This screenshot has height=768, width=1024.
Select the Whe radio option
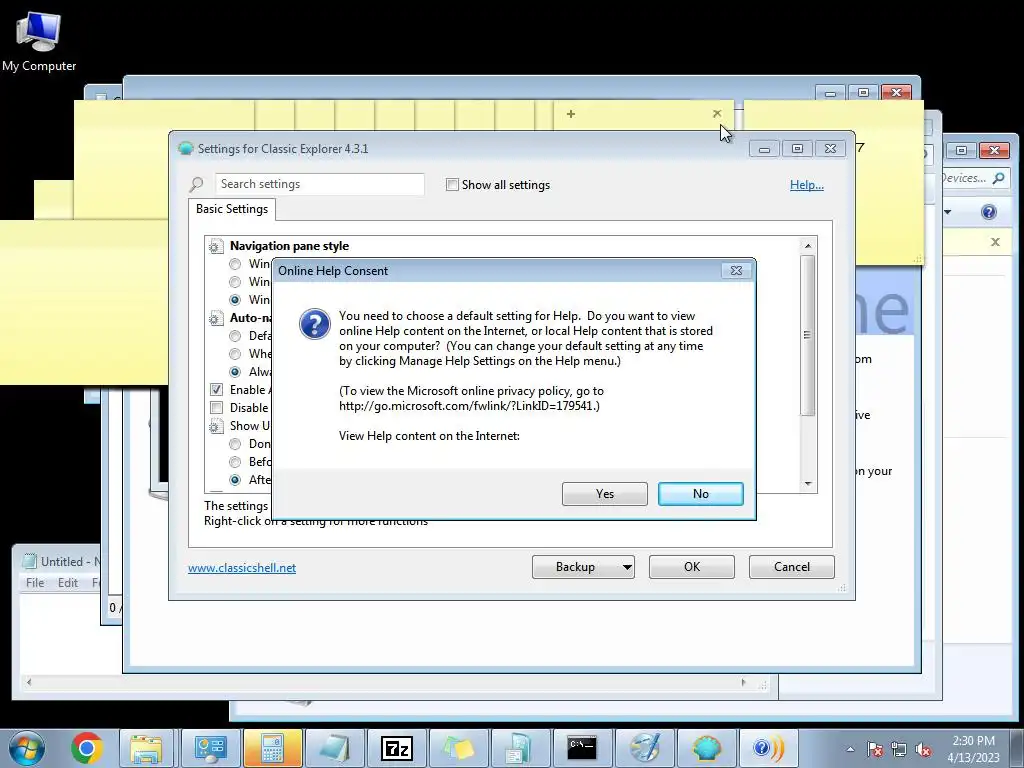[235, 354]
